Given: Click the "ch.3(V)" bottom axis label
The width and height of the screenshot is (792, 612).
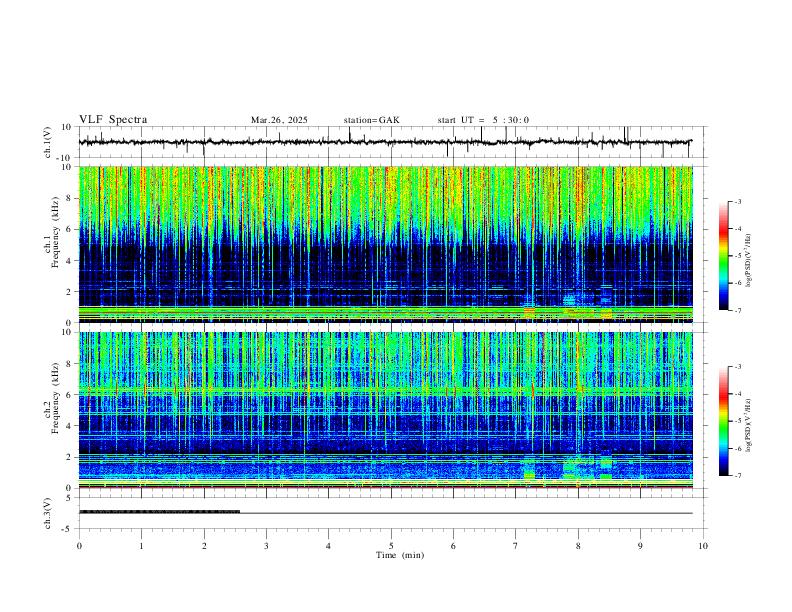Looking at the screenshot, I should point(48,513).
